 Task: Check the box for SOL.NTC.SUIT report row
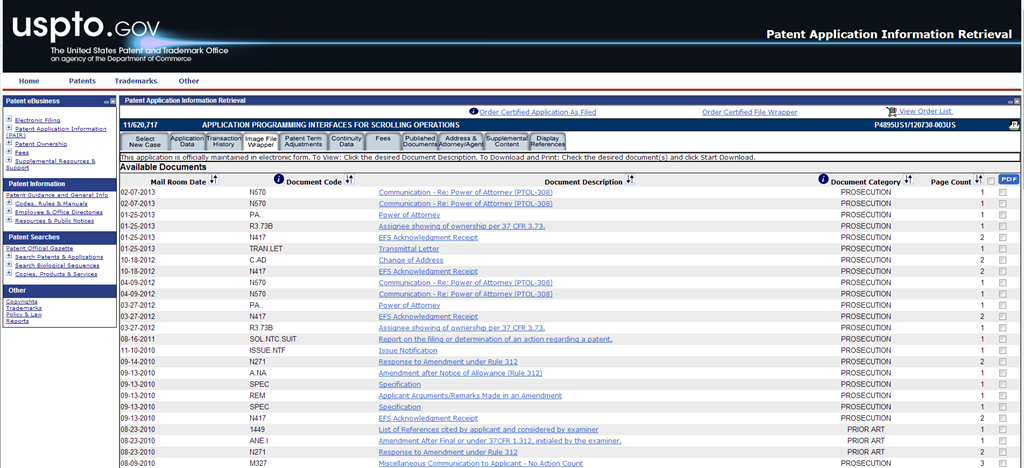tap(1002, 339)
